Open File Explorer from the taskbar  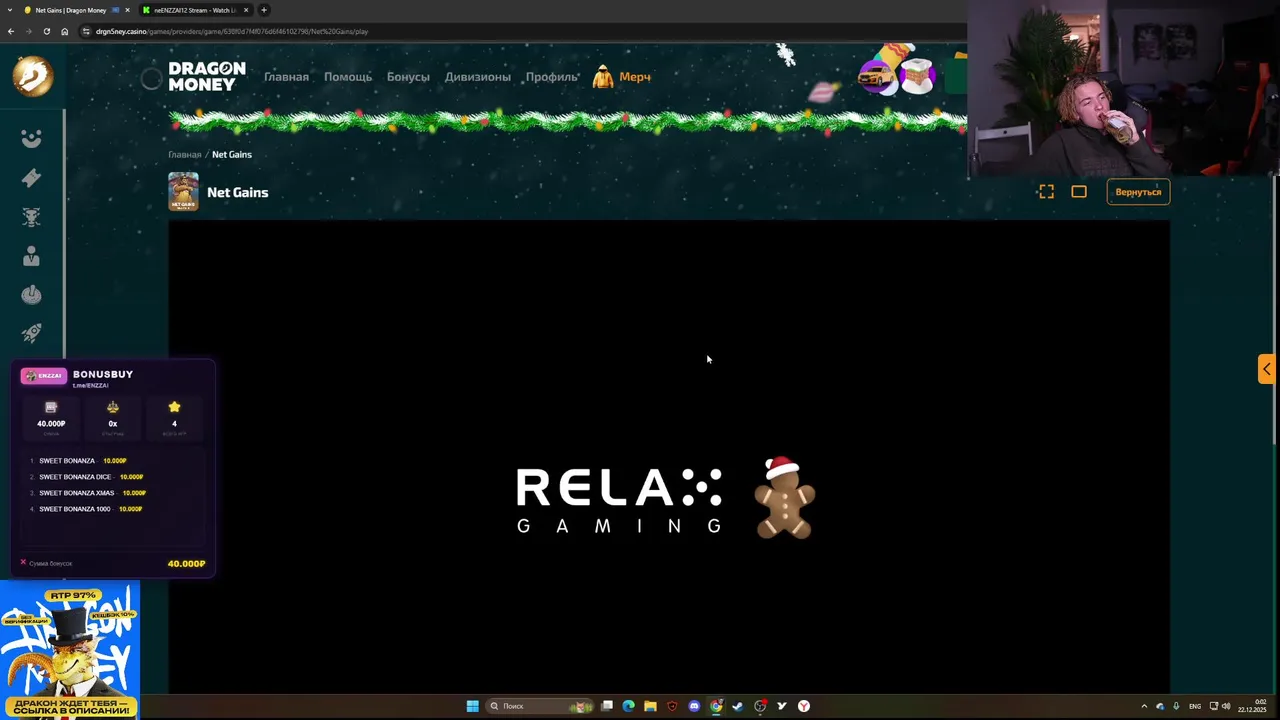coord(650,706)
